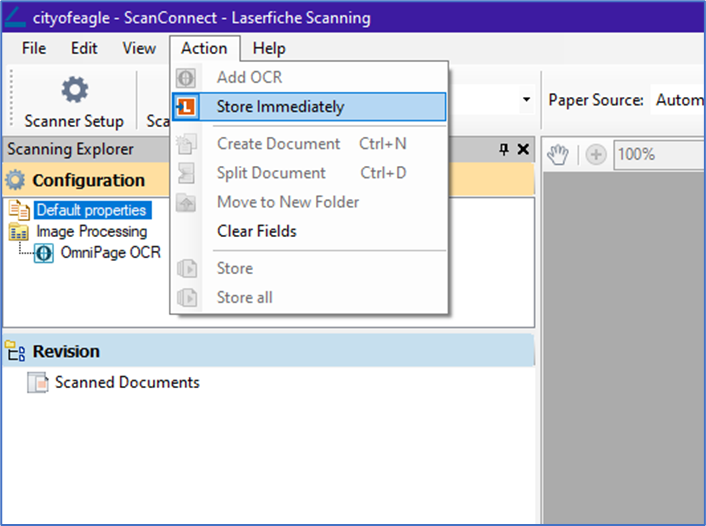
Task: Click the Store menu icon
Action: [186, 269]
